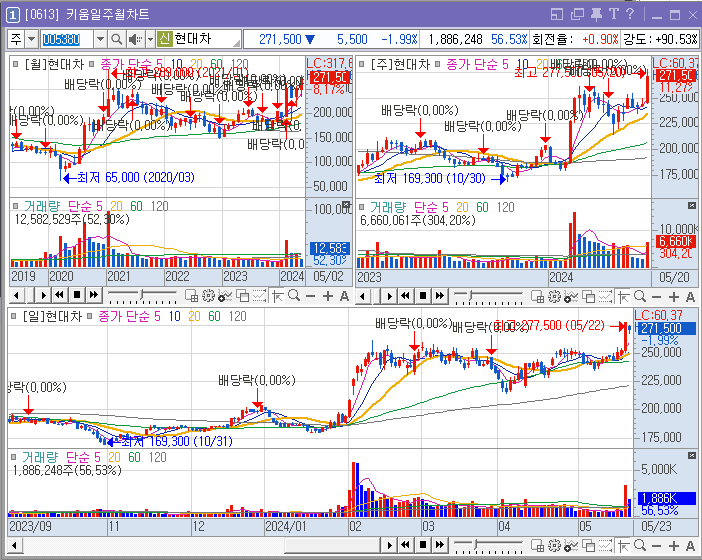Screen dimensions: 702x560
Task: Click dotted line chart icon in daily toolbar
Action: click(x=605, y=545)
